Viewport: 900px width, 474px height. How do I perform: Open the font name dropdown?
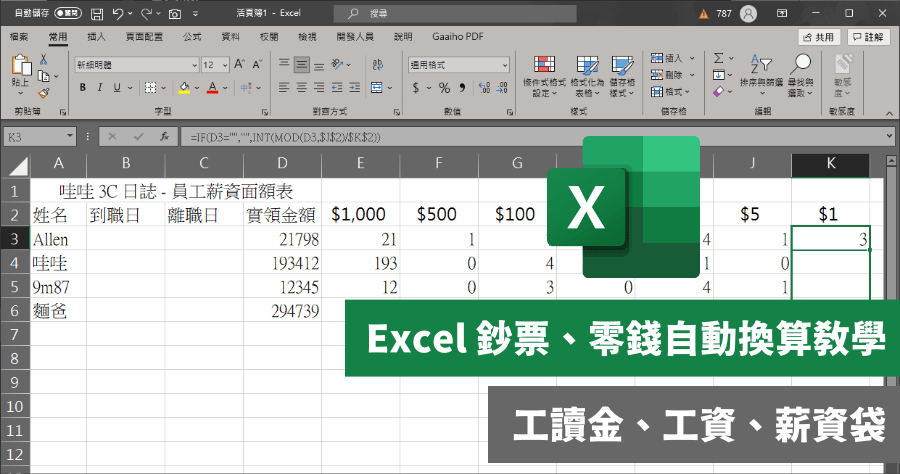(x=195, y=65)
